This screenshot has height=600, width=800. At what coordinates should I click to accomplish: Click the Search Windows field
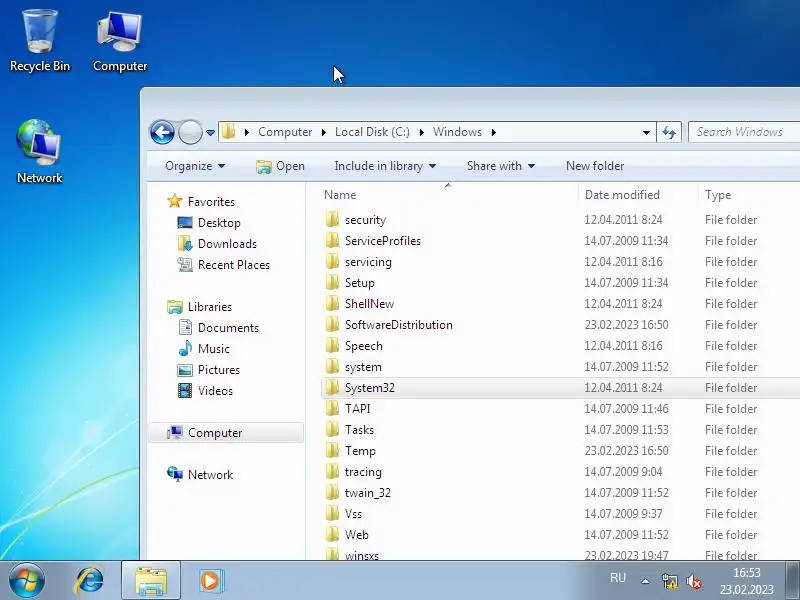pyautogui.click(x=744, y=132)
